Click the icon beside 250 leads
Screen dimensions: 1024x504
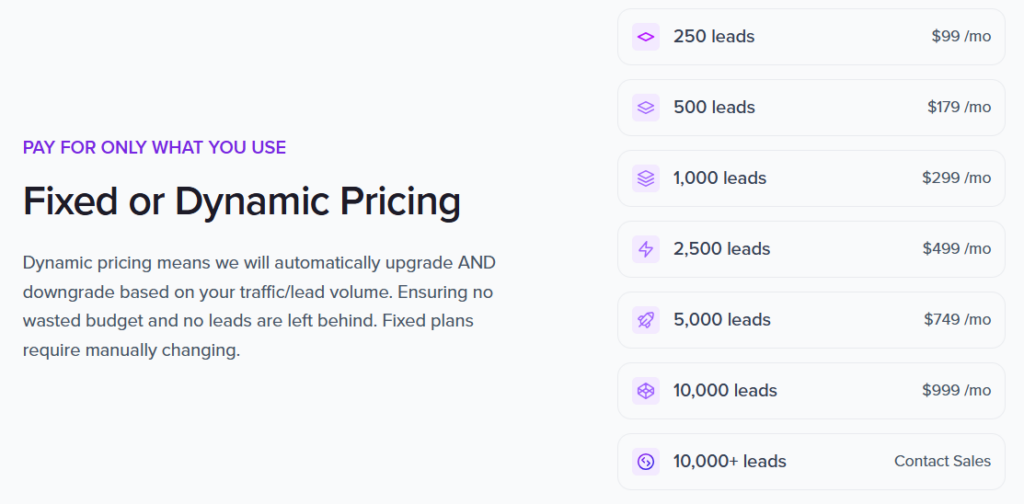pyautogui.click(x=646, y=37)
